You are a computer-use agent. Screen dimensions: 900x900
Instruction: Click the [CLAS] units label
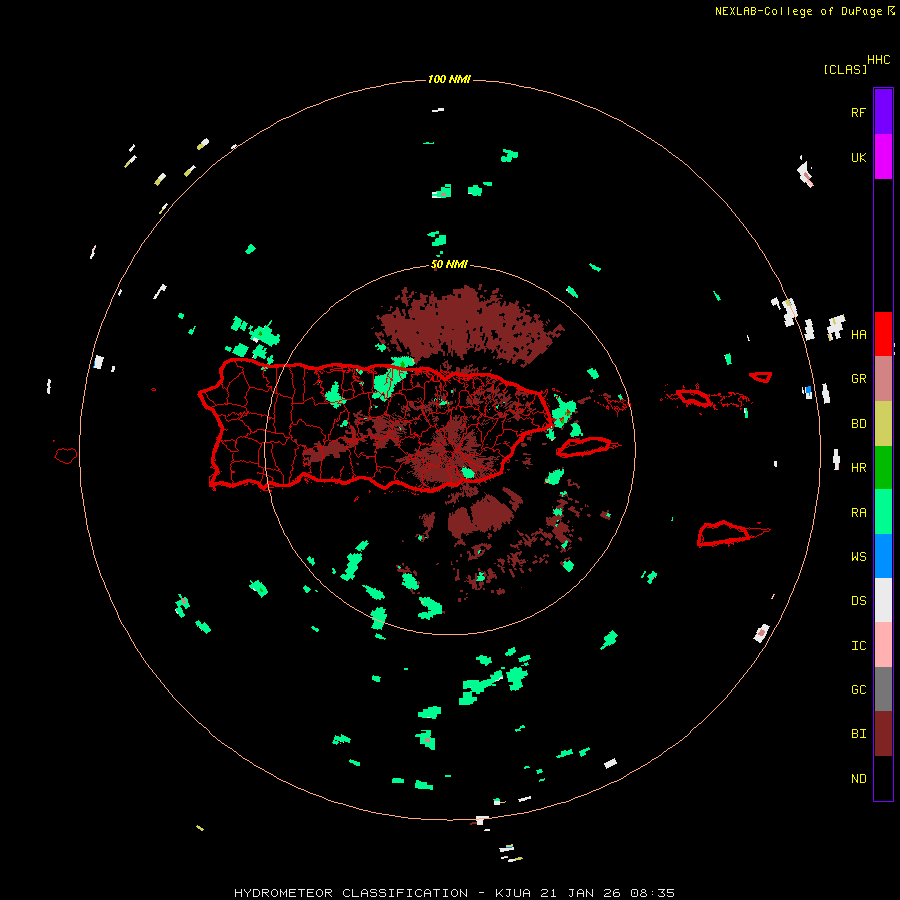tap(845, 70)
